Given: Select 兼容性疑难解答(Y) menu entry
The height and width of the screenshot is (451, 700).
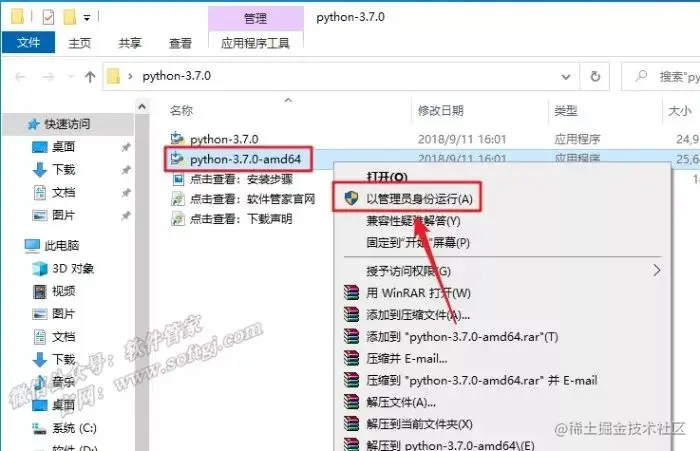Looking at the screenshot, I should [413, 221].
